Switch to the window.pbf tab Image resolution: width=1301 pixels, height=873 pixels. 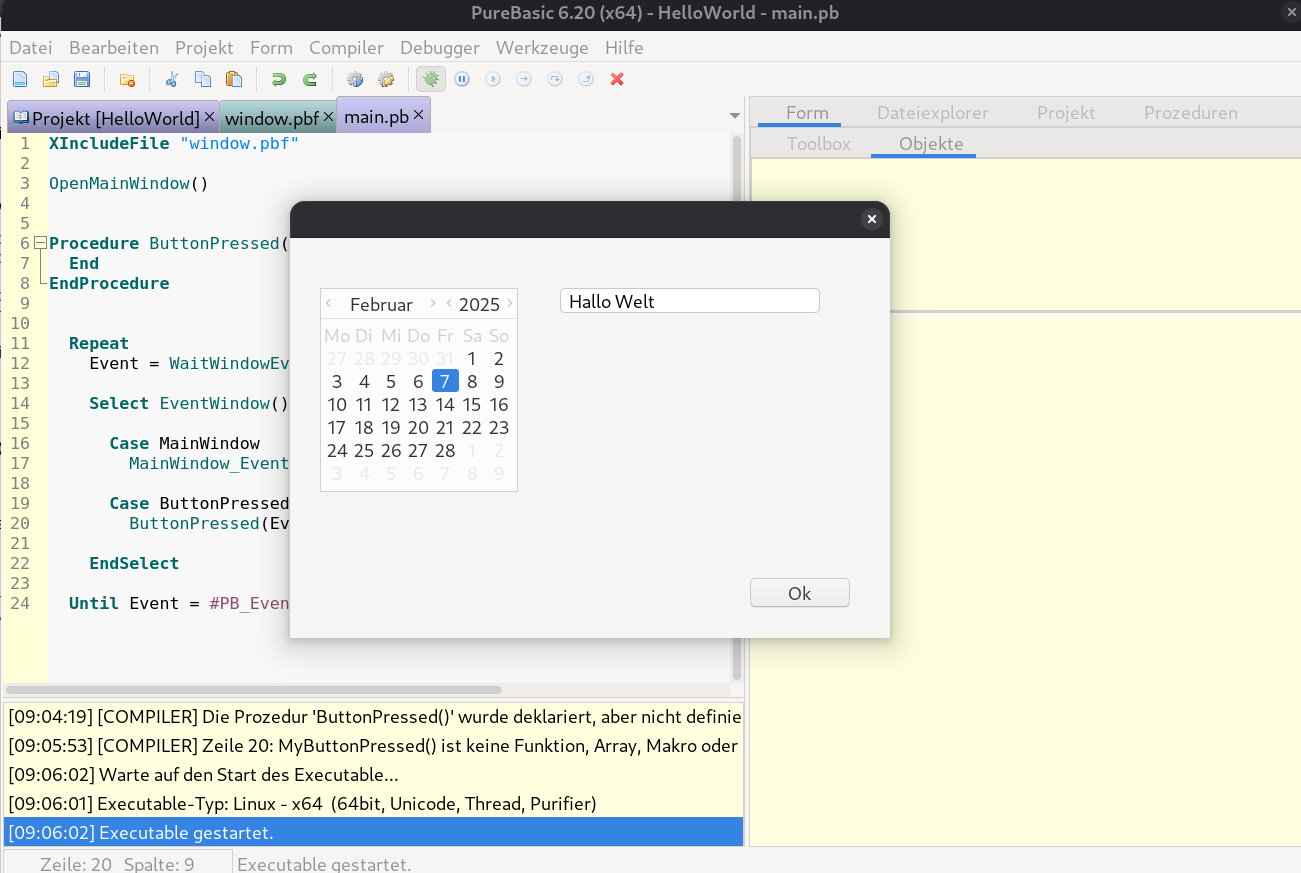pyautogui.click(x=271, y=118)
